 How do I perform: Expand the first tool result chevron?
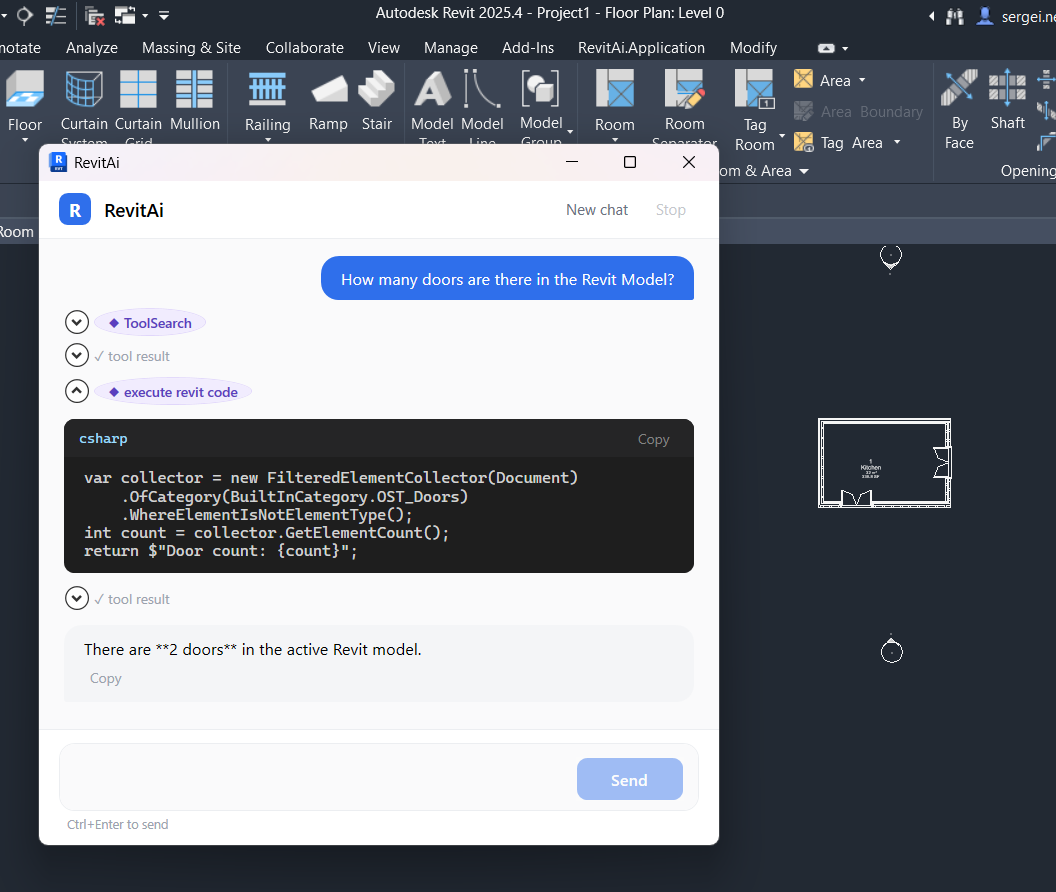pyautogui.click(x=77, y=355)
